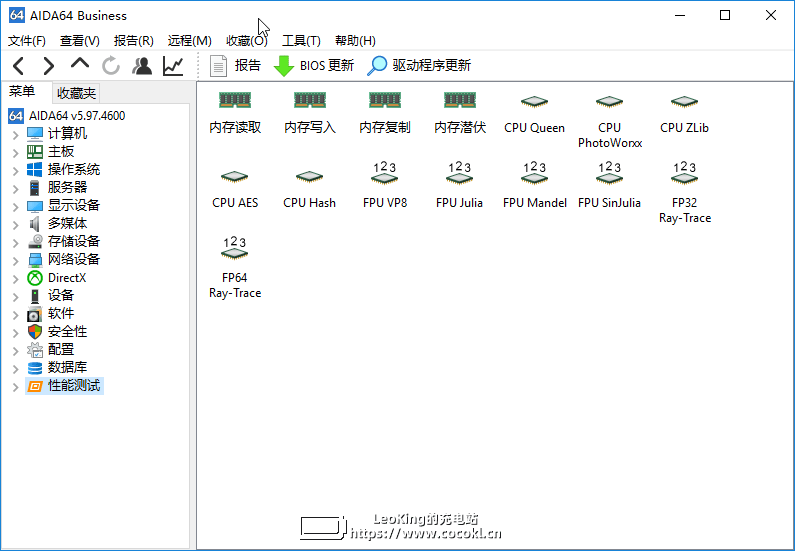Open the 内存写入 memory write benchmark icon
Image resolution: width=795 pixels, height=551 pixels.
(310, 100)
